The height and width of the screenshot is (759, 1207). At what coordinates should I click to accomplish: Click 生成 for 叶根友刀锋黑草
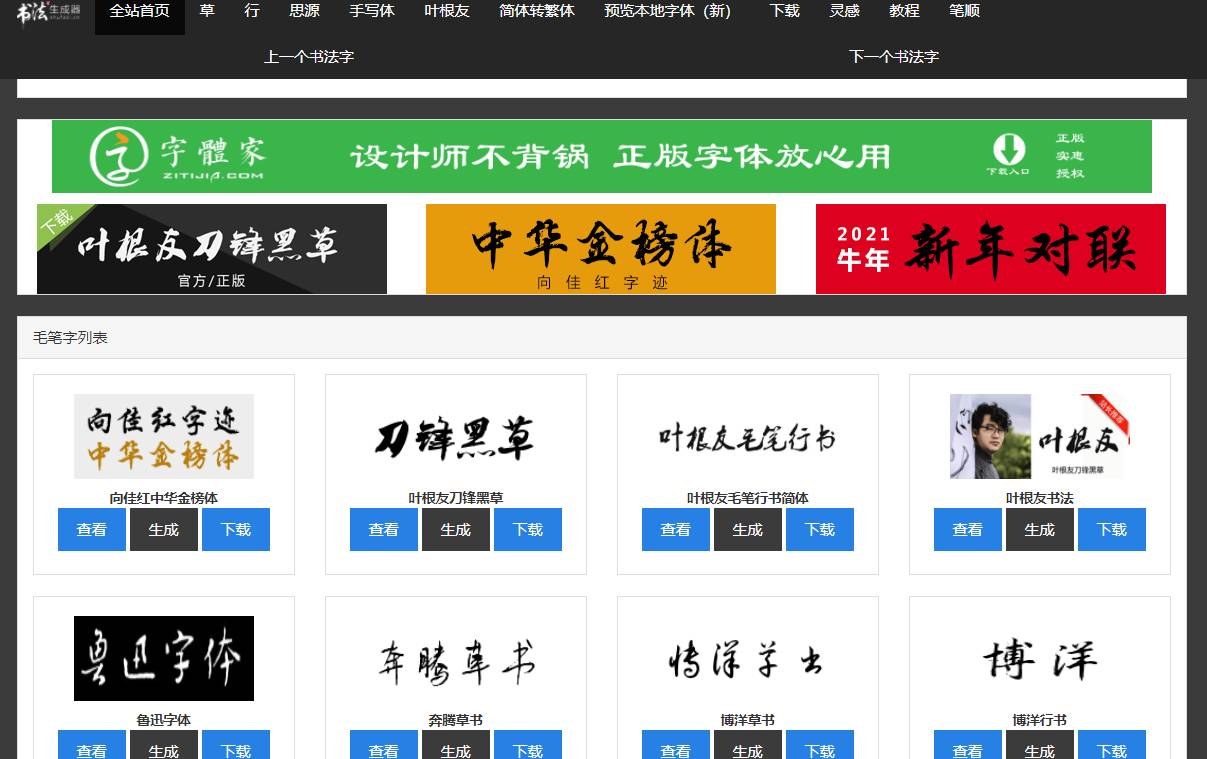[x=456, y=529]
